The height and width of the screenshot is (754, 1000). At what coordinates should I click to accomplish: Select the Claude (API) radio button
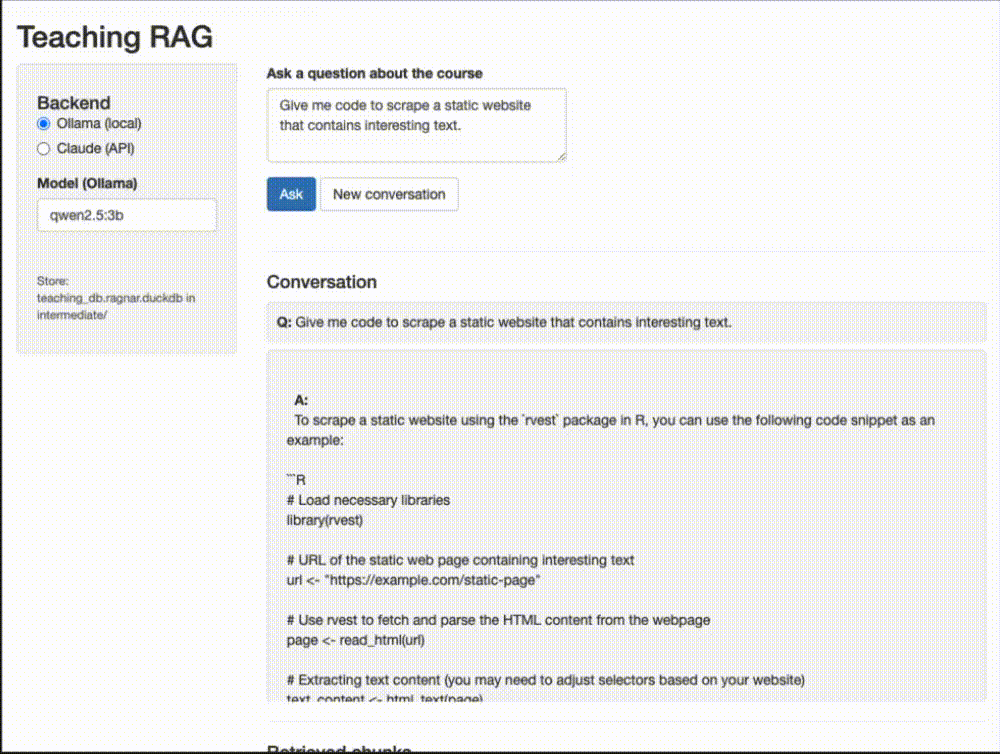[x=43, y=149]
